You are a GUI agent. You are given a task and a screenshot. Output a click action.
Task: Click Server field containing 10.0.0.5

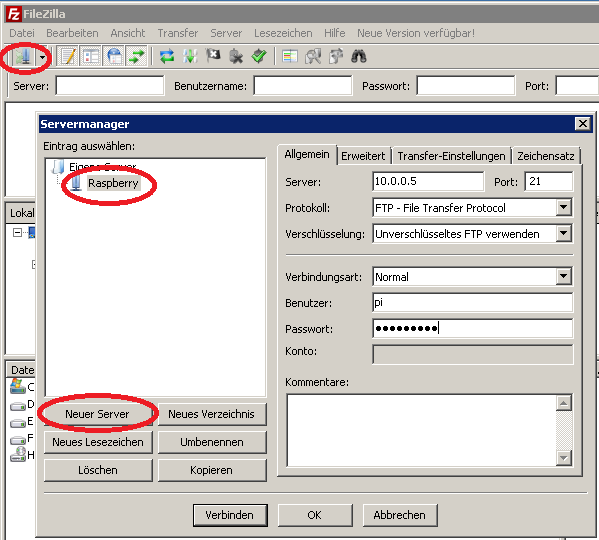428,181
